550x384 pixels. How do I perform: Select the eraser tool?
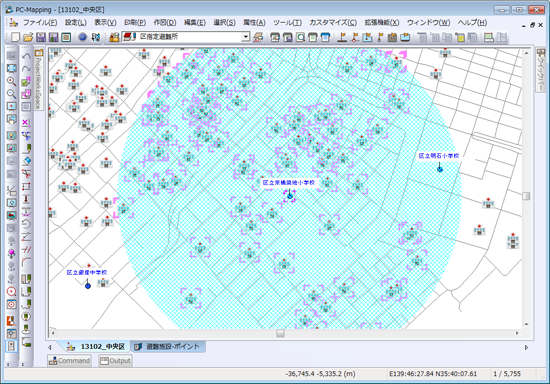pyautogui.click(x=26, y=161)
